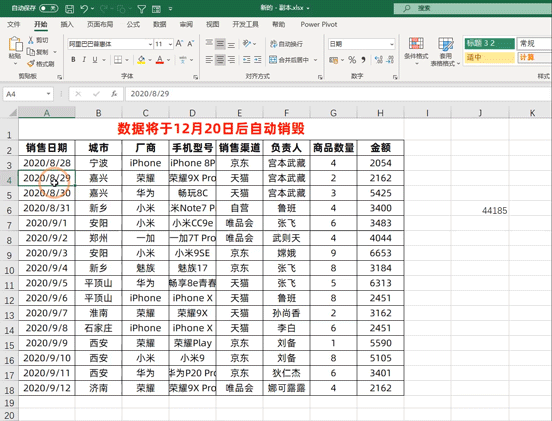Switch to the 公式 (Formulas) tab

133,24
